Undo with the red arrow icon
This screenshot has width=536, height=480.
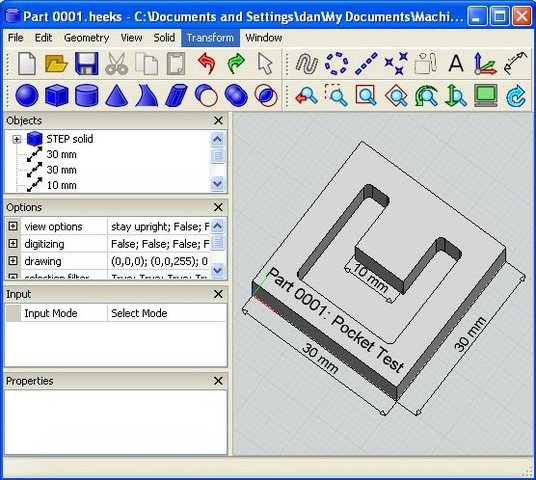pos(206,64)
